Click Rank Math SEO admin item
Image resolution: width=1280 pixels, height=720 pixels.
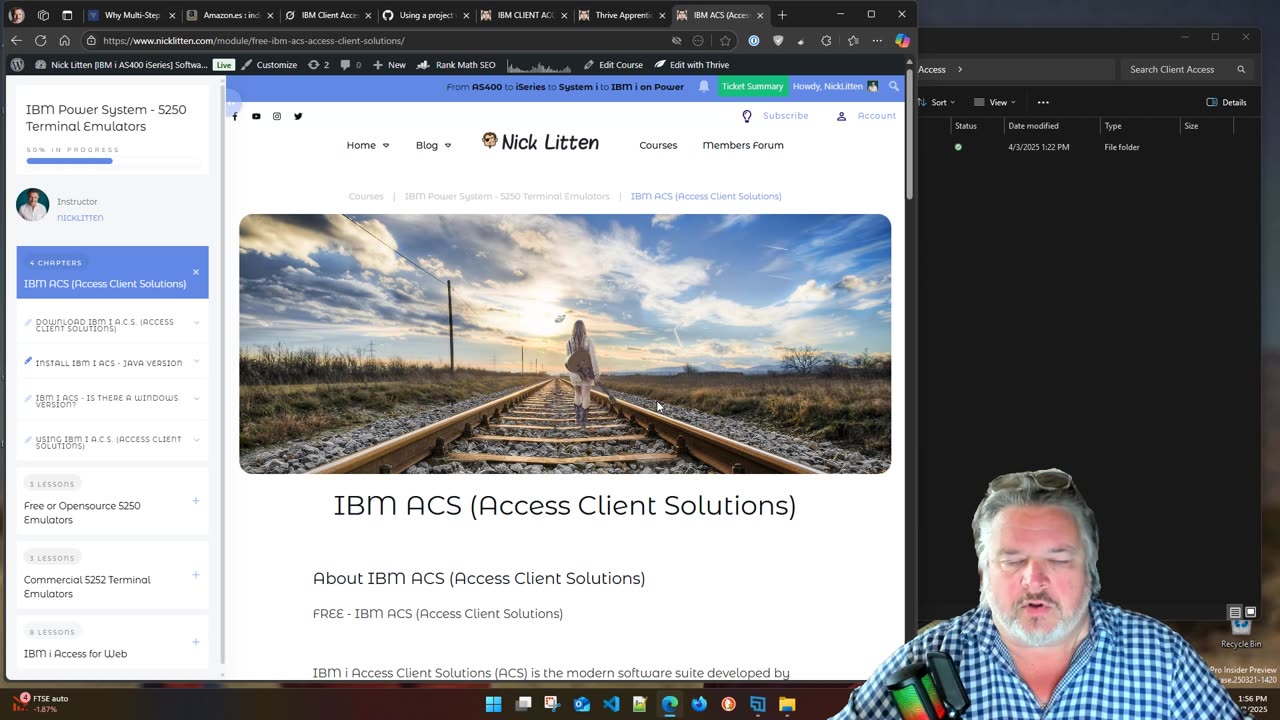click(x=457, y=64)
